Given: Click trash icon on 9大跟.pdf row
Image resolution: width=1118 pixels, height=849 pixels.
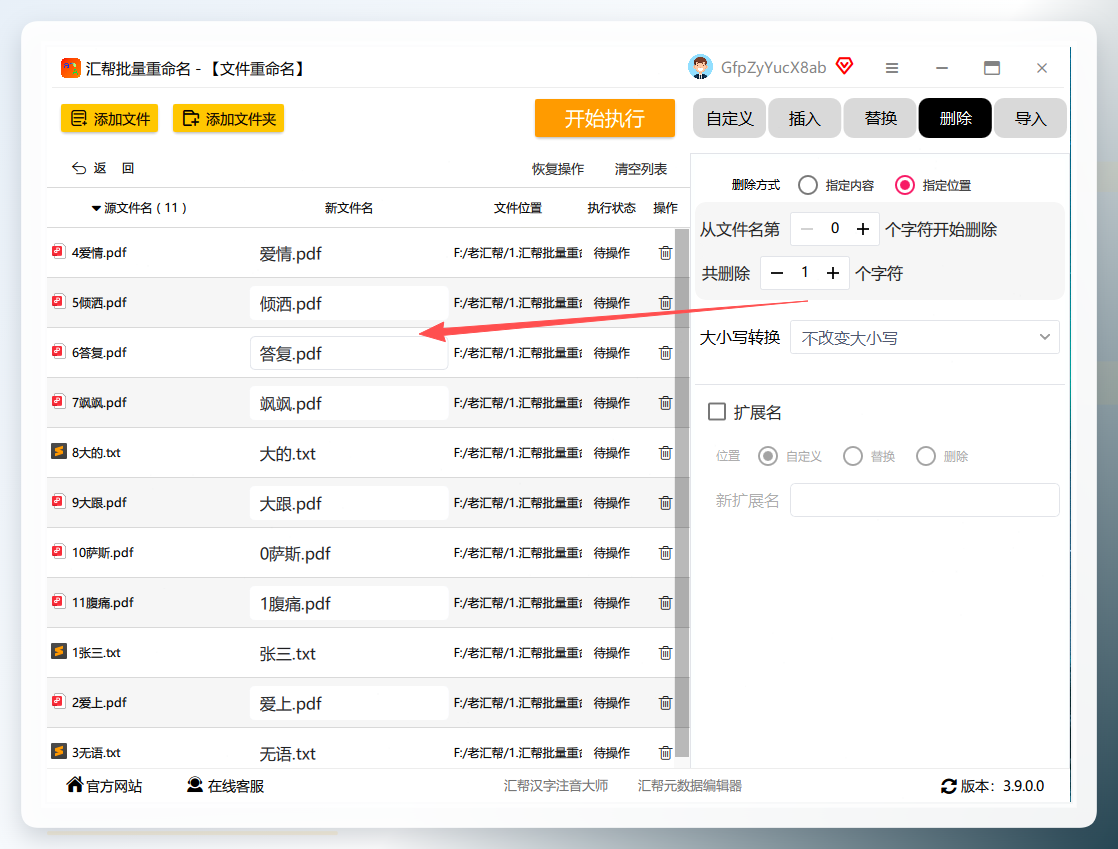Looking at the screenshot, I should point(665,503).
